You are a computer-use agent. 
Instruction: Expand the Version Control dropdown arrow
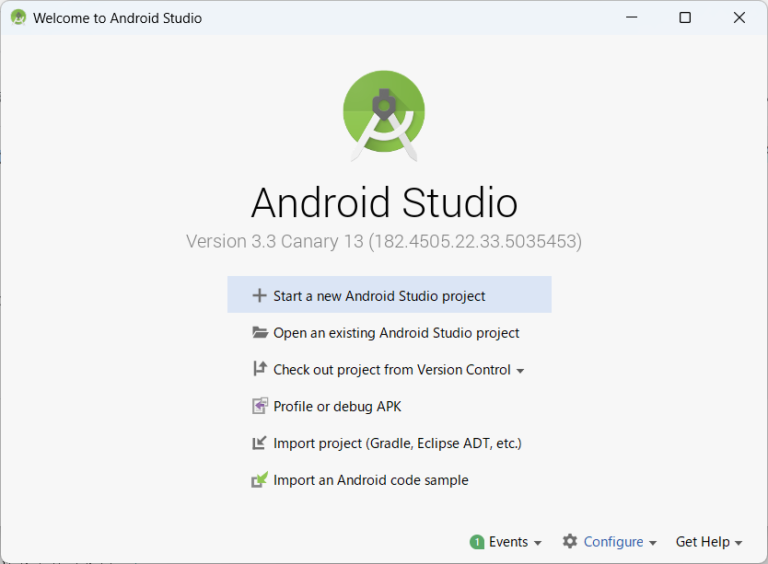pos(520,371)
